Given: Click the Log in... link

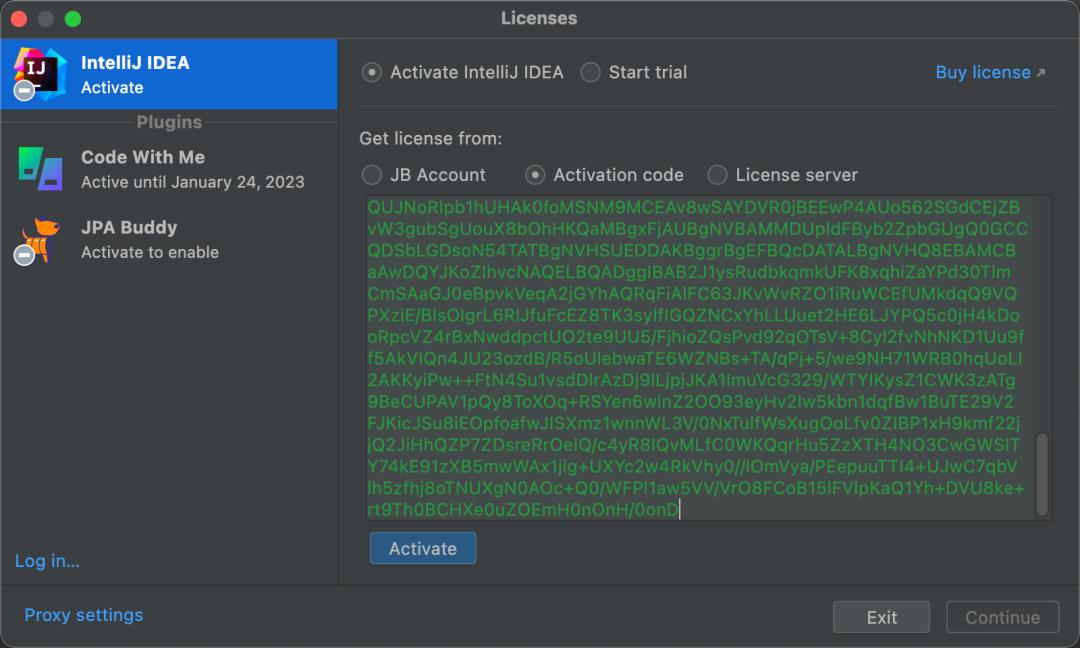Looking at the screenshot, I should click(47, 561).
